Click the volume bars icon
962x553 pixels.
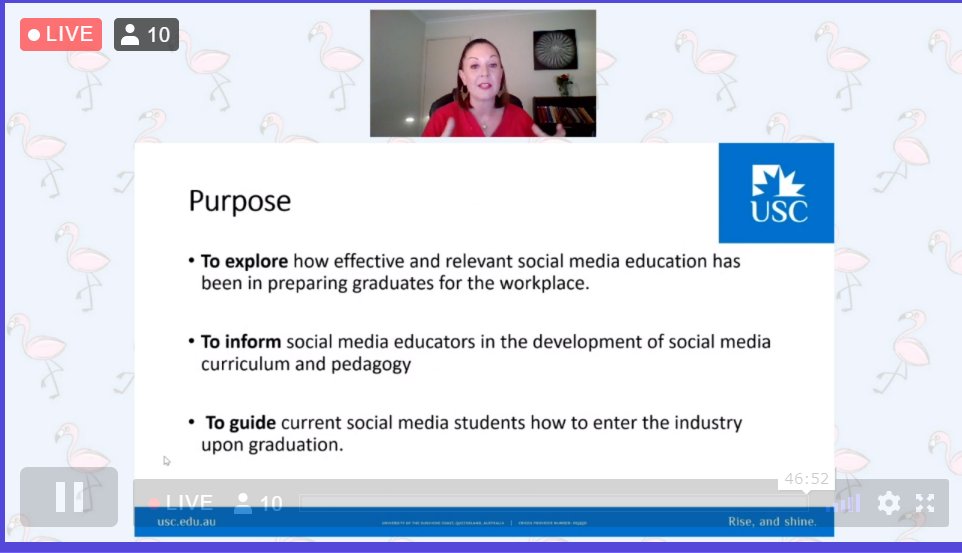coord(844,504)
